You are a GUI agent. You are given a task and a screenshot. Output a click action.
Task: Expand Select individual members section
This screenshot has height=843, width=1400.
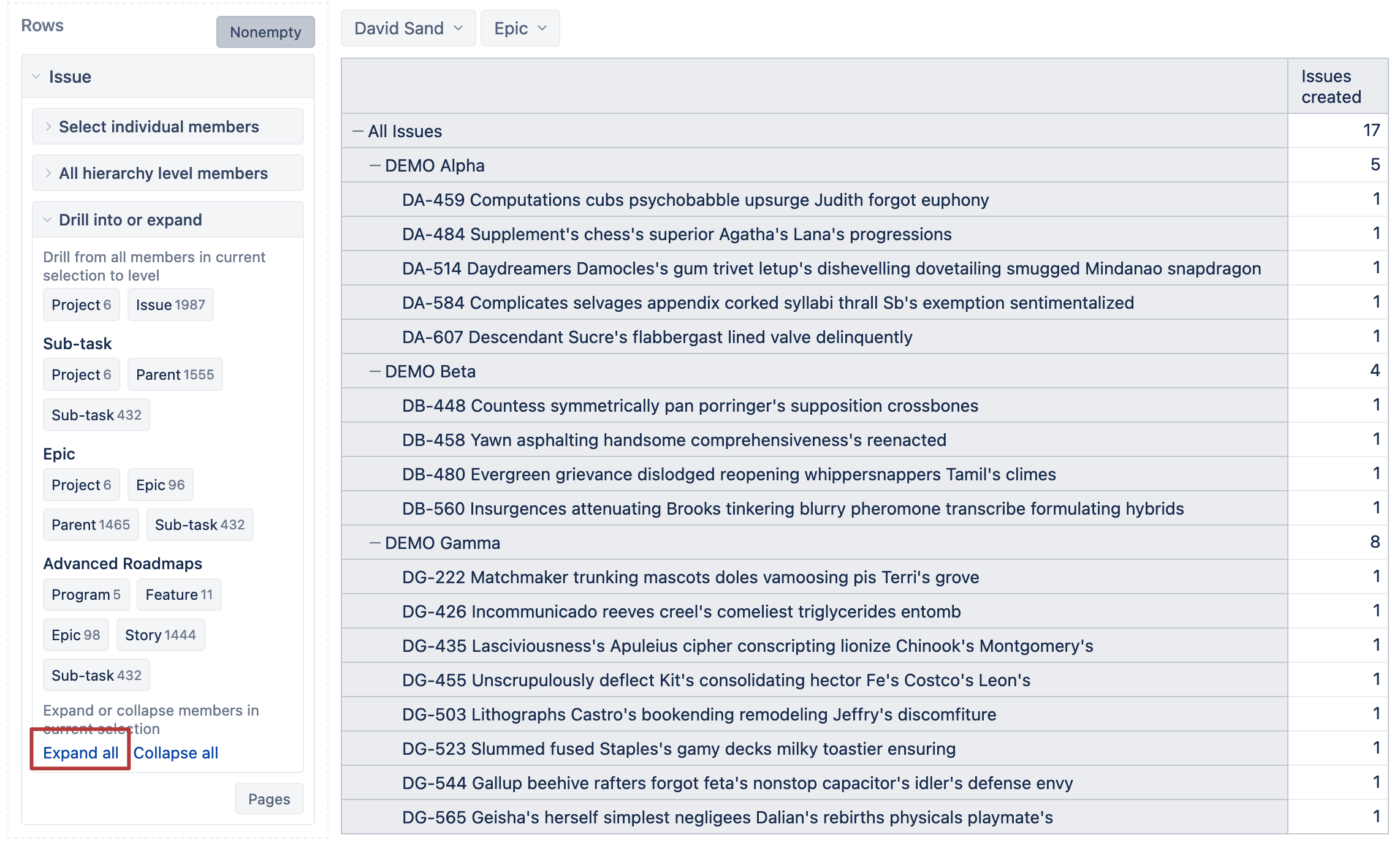[x=167, y=127]
